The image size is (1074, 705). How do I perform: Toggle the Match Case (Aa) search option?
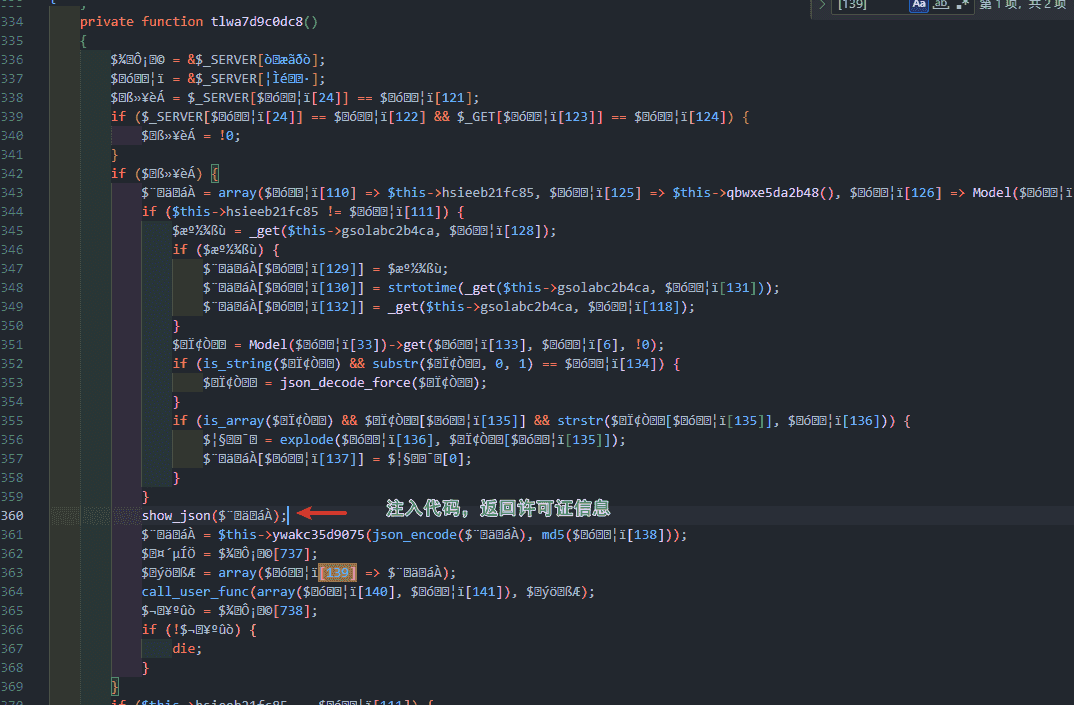tap(919, 5)
